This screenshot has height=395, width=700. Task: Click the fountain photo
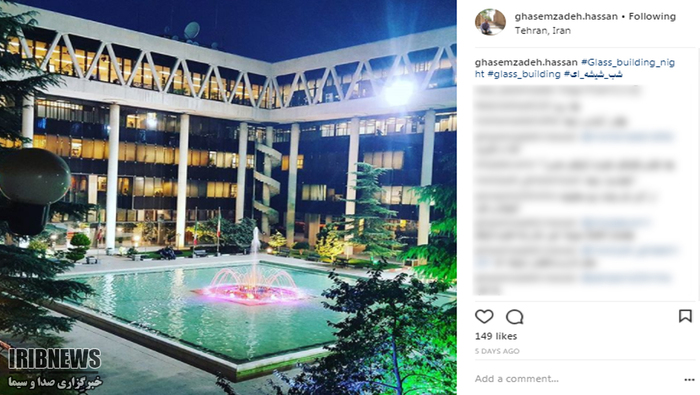[x=228, y=197]
